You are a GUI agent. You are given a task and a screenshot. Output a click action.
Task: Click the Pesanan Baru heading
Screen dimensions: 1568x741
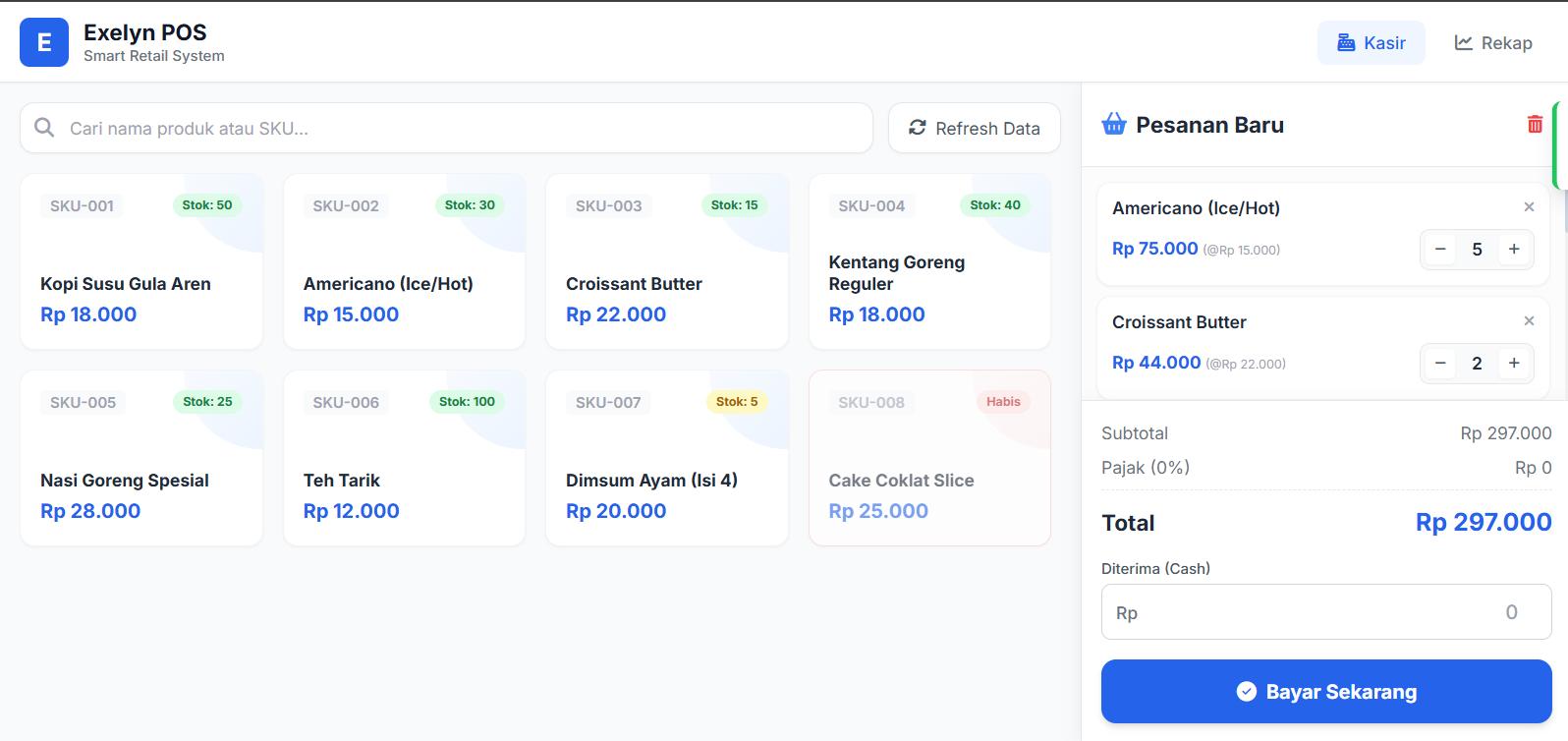[x=1210, y=125]
